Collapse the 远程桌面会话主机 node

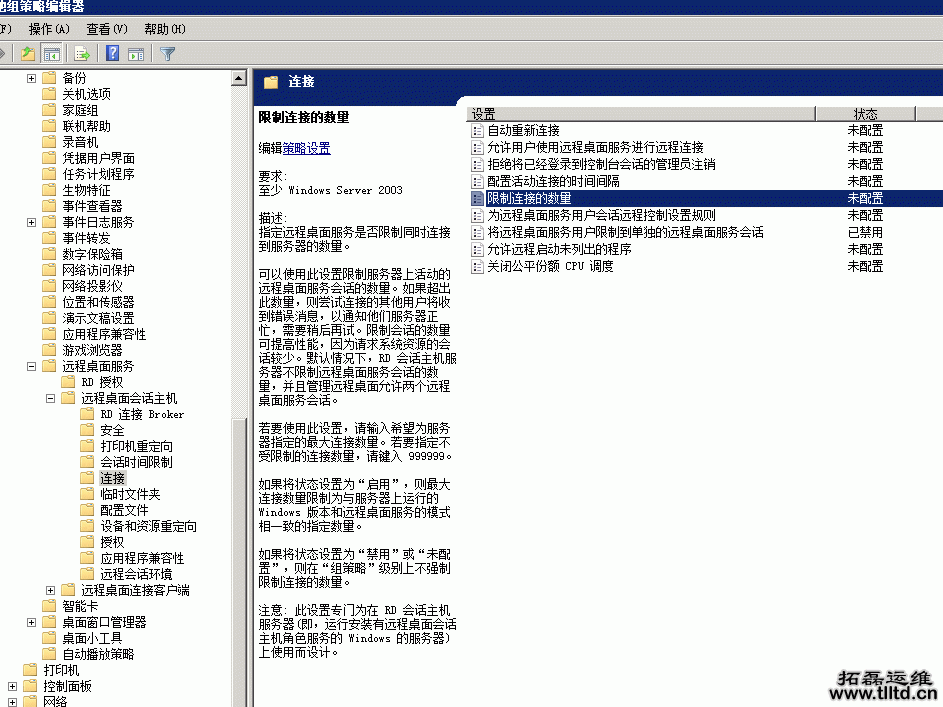(x=48, y=397)
